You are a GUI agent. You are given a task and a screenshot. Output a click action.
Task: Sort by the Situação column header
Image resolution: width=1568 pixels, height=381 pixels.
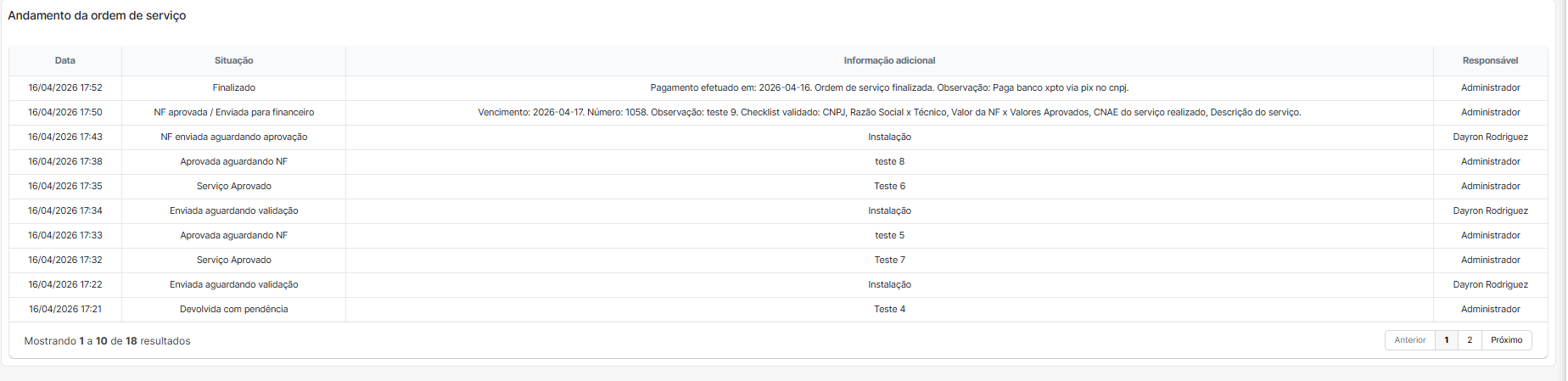(x=234, y=61)
